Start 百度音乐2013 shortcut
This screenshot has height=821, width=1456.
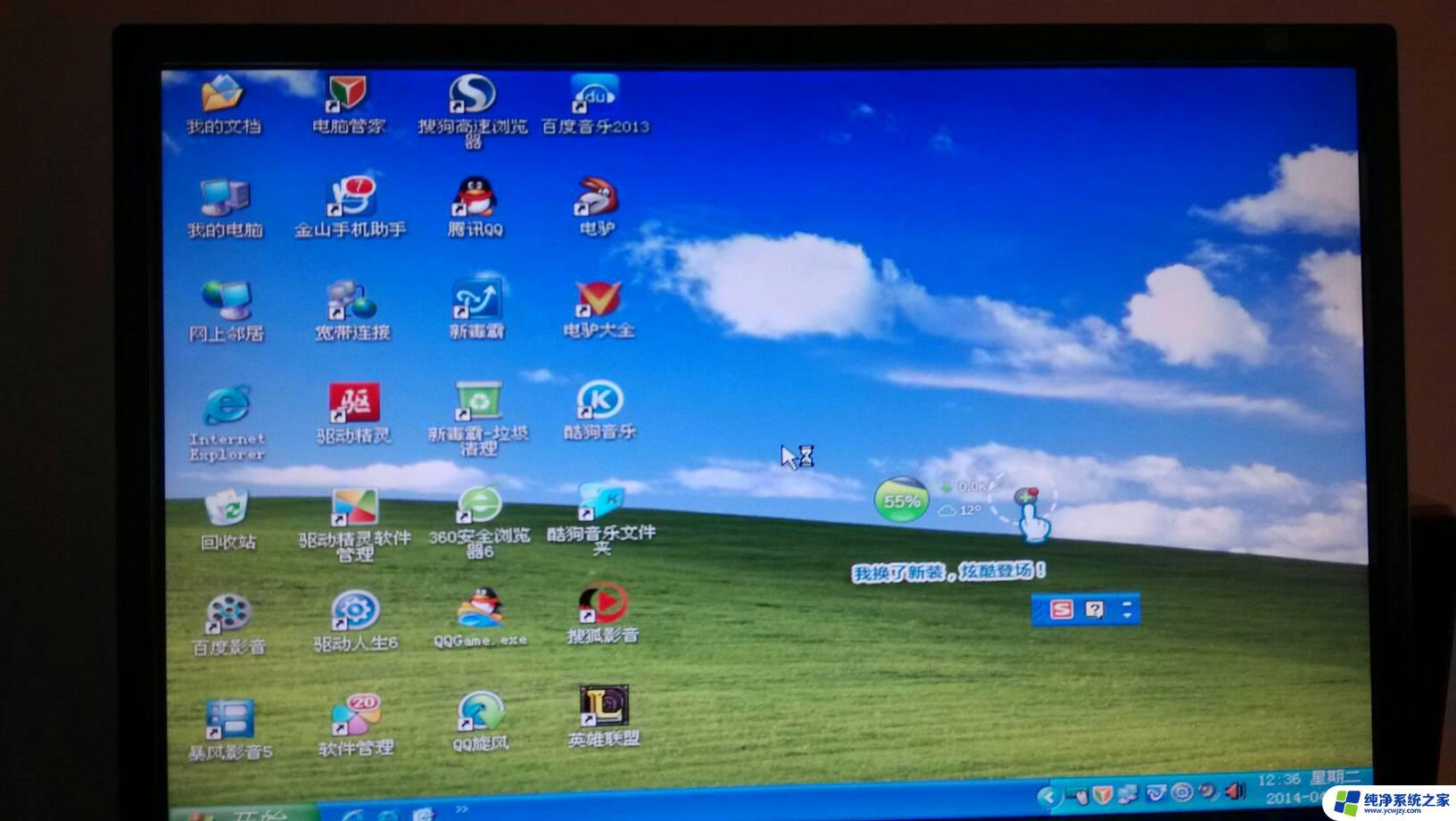[x=595, y=104]
